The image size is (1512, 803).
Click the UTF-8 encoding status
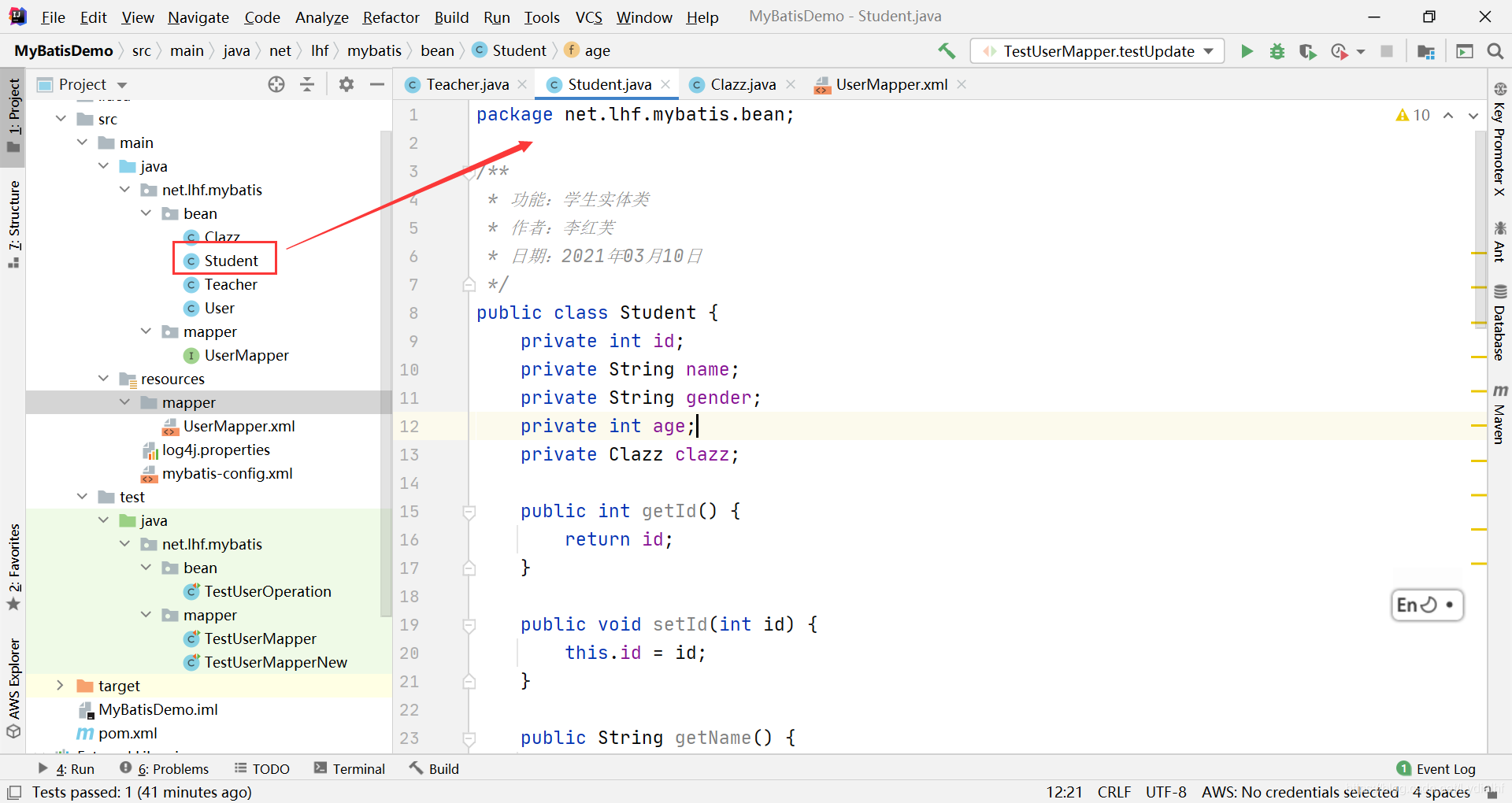[1166, 792]
